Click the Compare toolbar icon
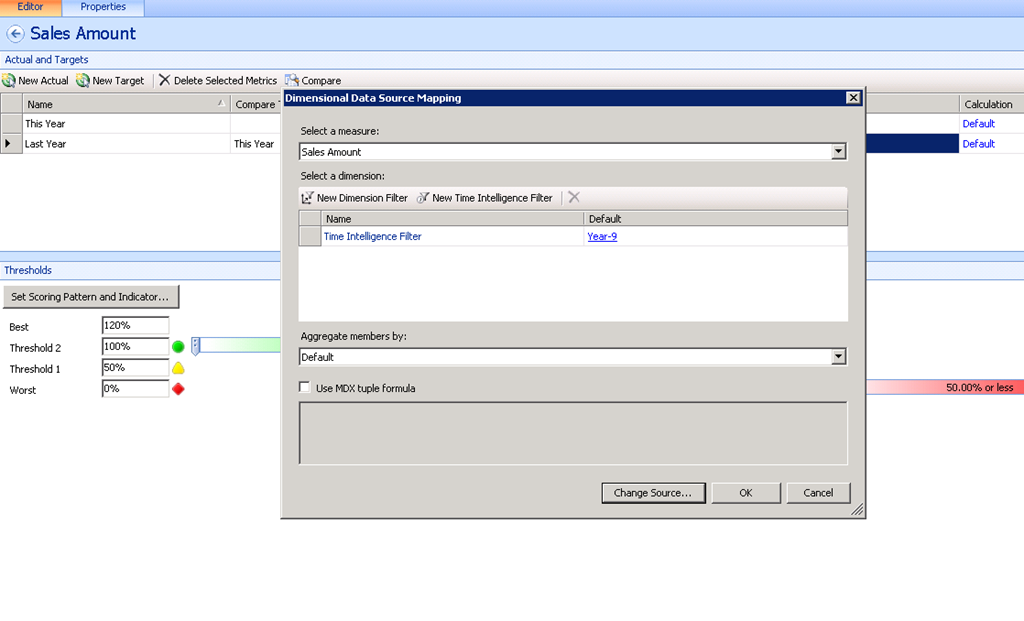This screenshot has width=1024, height=621. click(292, 80)
